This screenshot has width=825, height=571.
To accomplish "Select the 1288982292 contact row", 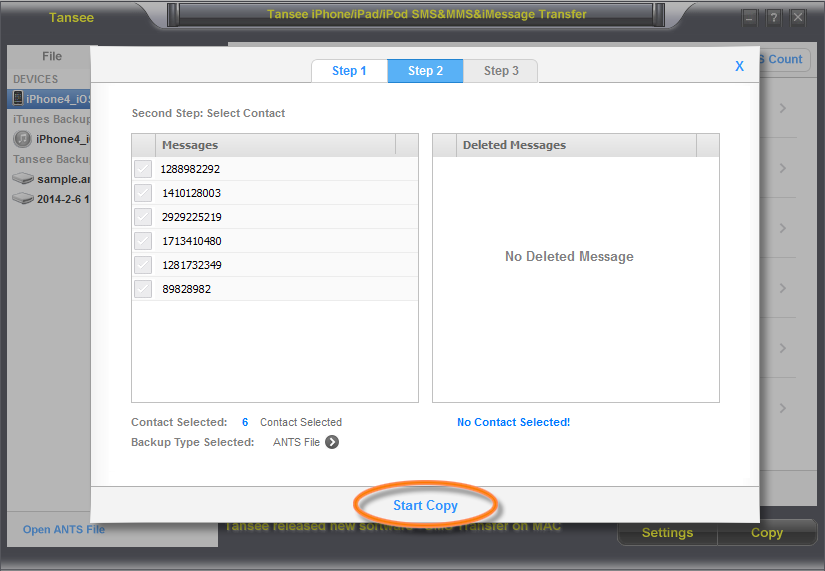I will 275,169.
